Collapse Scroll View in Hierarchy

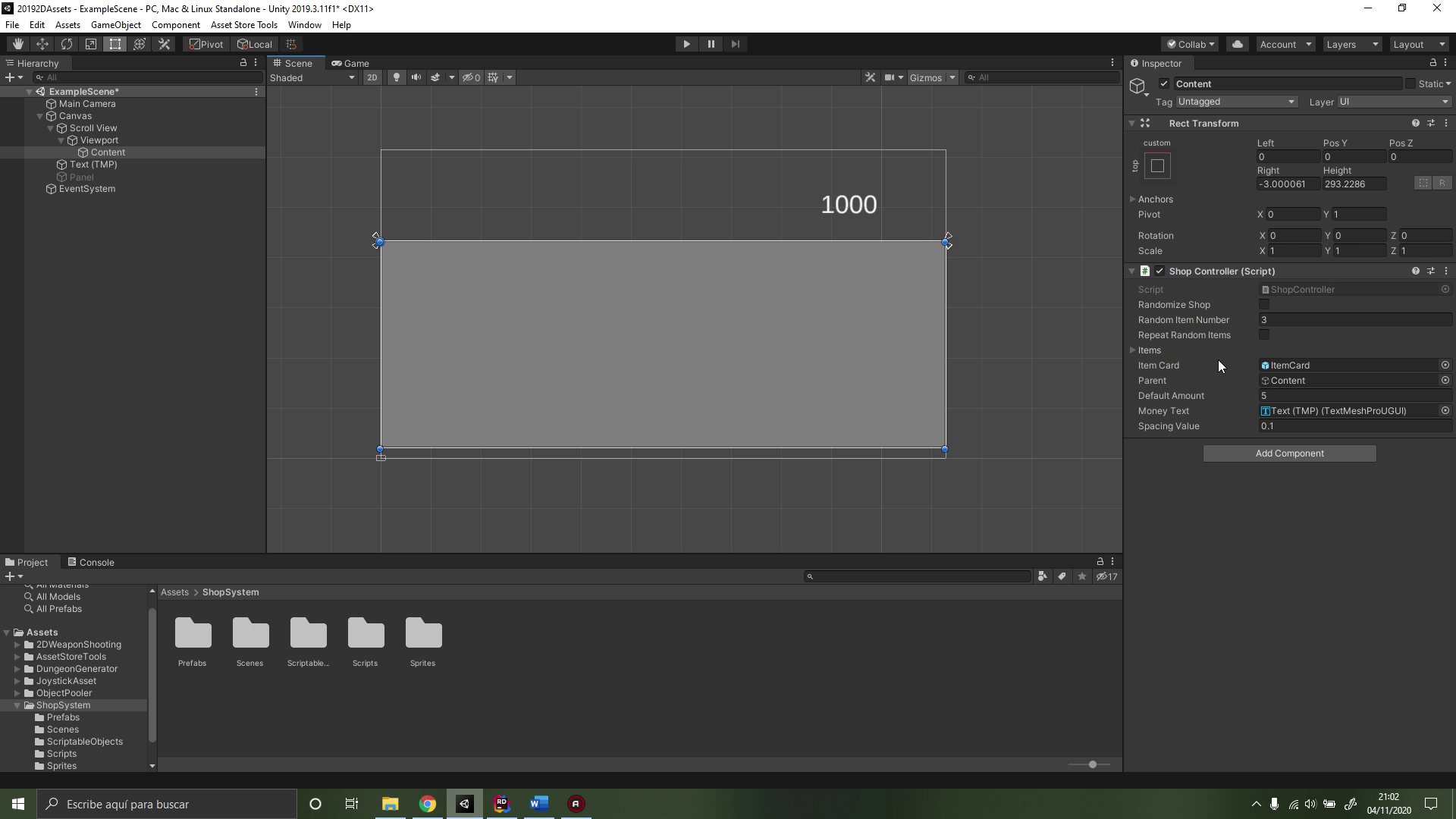(x=51, y=128)
